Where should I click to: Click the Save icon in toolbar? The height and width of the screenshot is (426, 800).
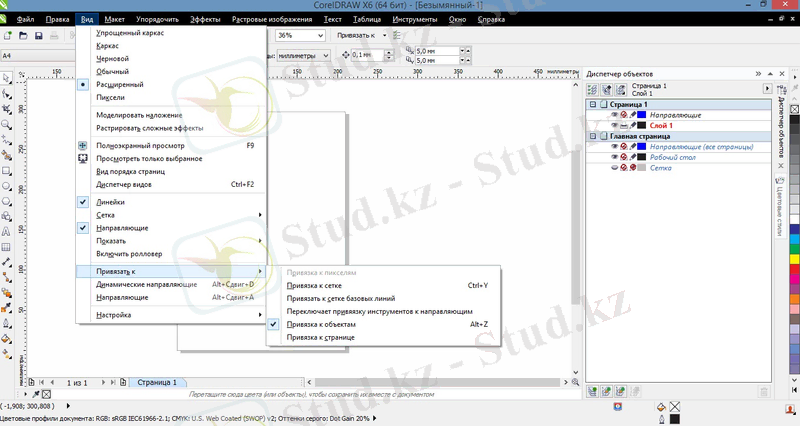pos(38,37)
